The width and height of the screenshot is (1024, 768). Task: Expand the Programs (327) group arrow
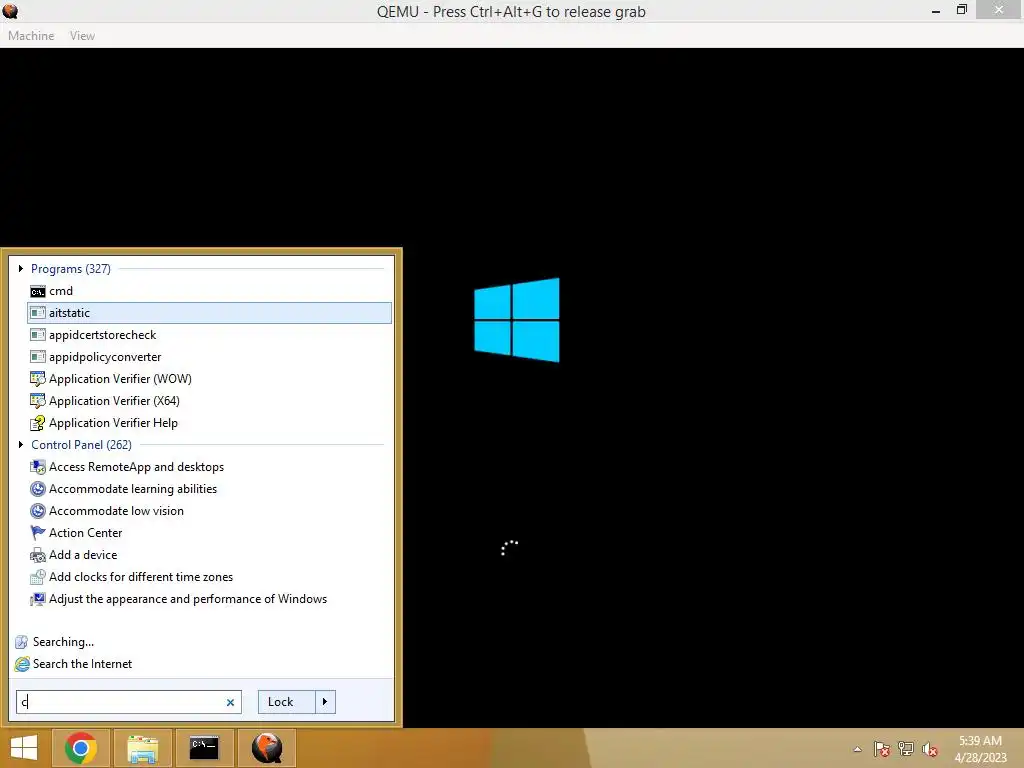pyautogui.click(x=21, y=268)
